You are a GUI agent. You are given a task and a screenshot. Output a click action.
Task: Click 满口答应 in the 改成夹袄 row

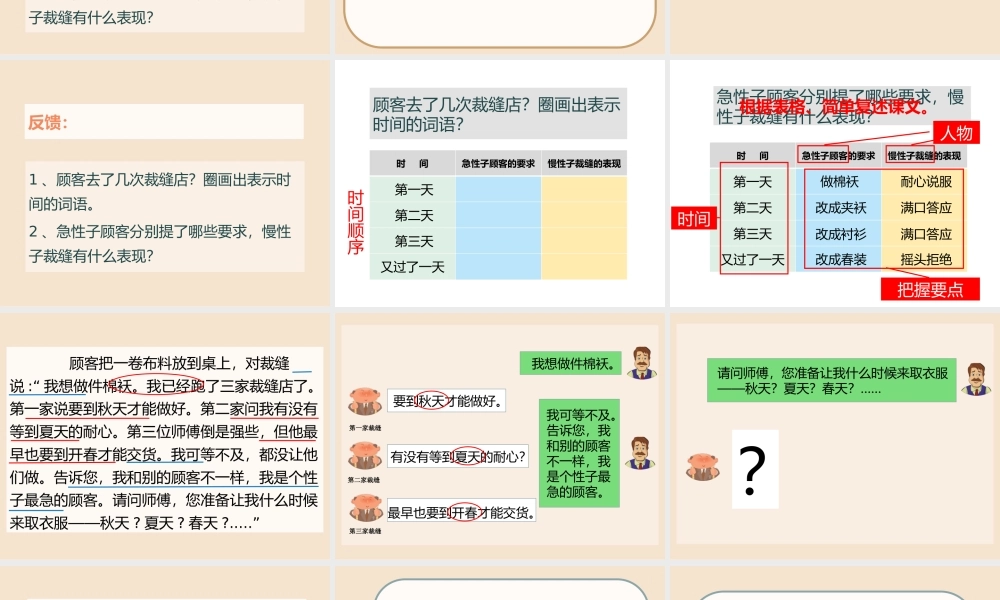(x=926, y=208)
